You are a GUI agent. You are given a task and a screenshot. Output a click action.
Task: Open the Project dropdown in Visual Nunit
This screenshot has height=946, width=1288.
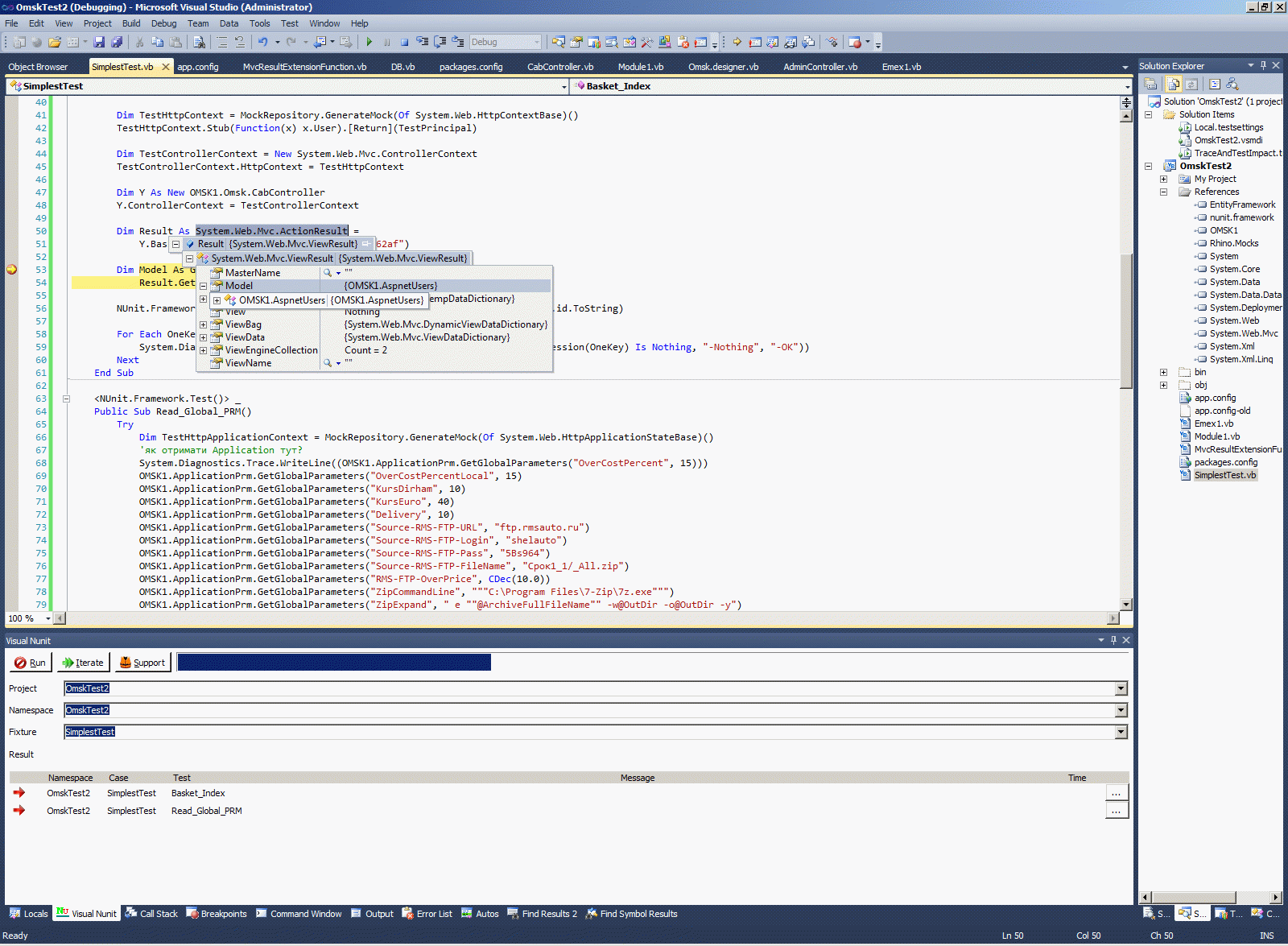point(1121,688)
